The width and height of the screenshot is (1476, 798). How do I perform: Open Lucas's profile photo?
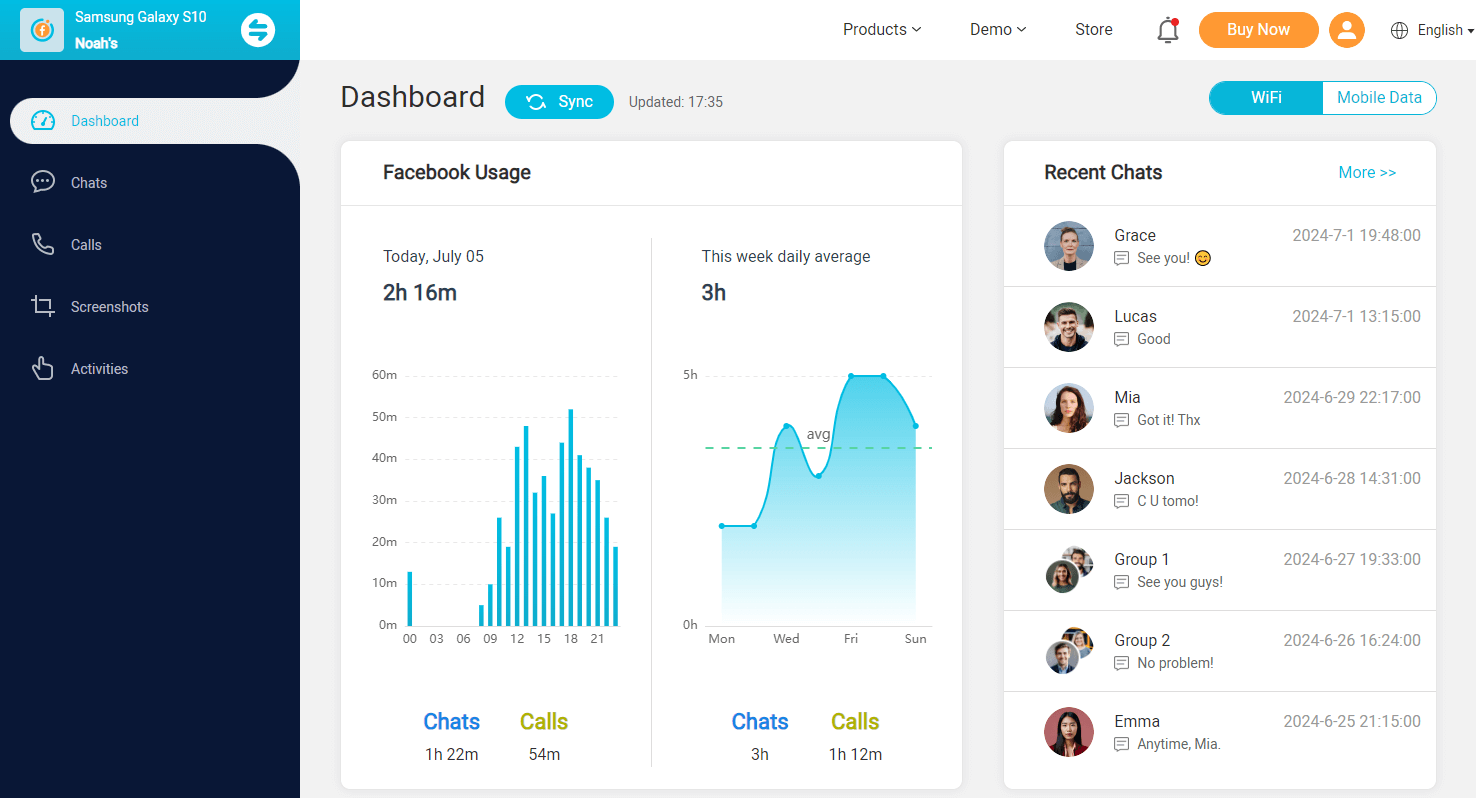click(1069, 327)
